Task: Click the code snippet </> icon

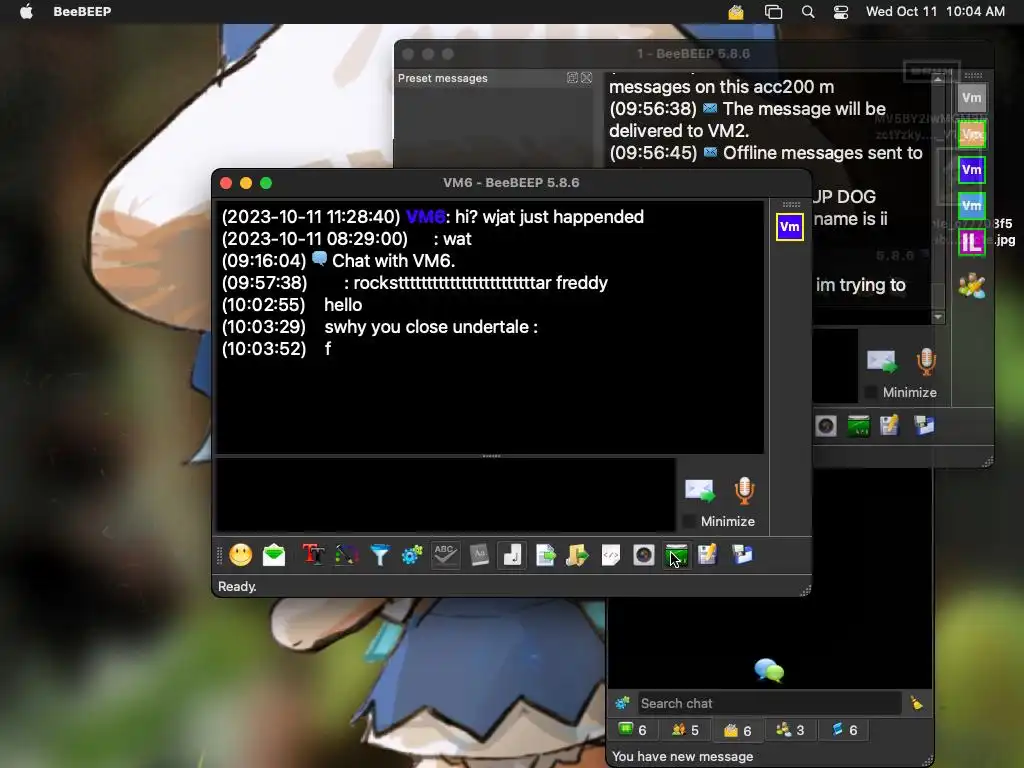Action: [611, 555]
